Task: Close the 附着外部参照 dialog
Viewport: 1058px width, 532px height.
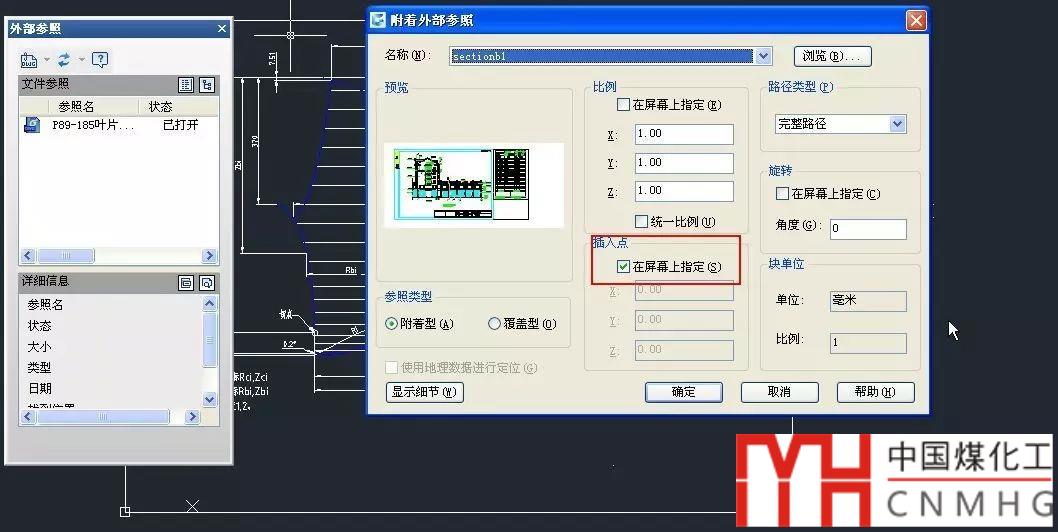Action: [x=916, y=21]
